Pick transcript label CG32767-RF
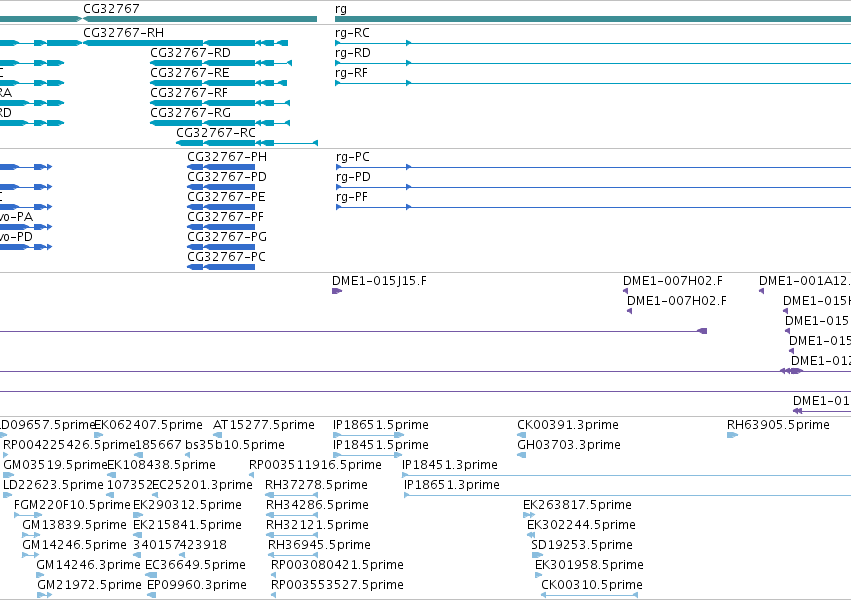Screen dimensions: 851x600 189,93
